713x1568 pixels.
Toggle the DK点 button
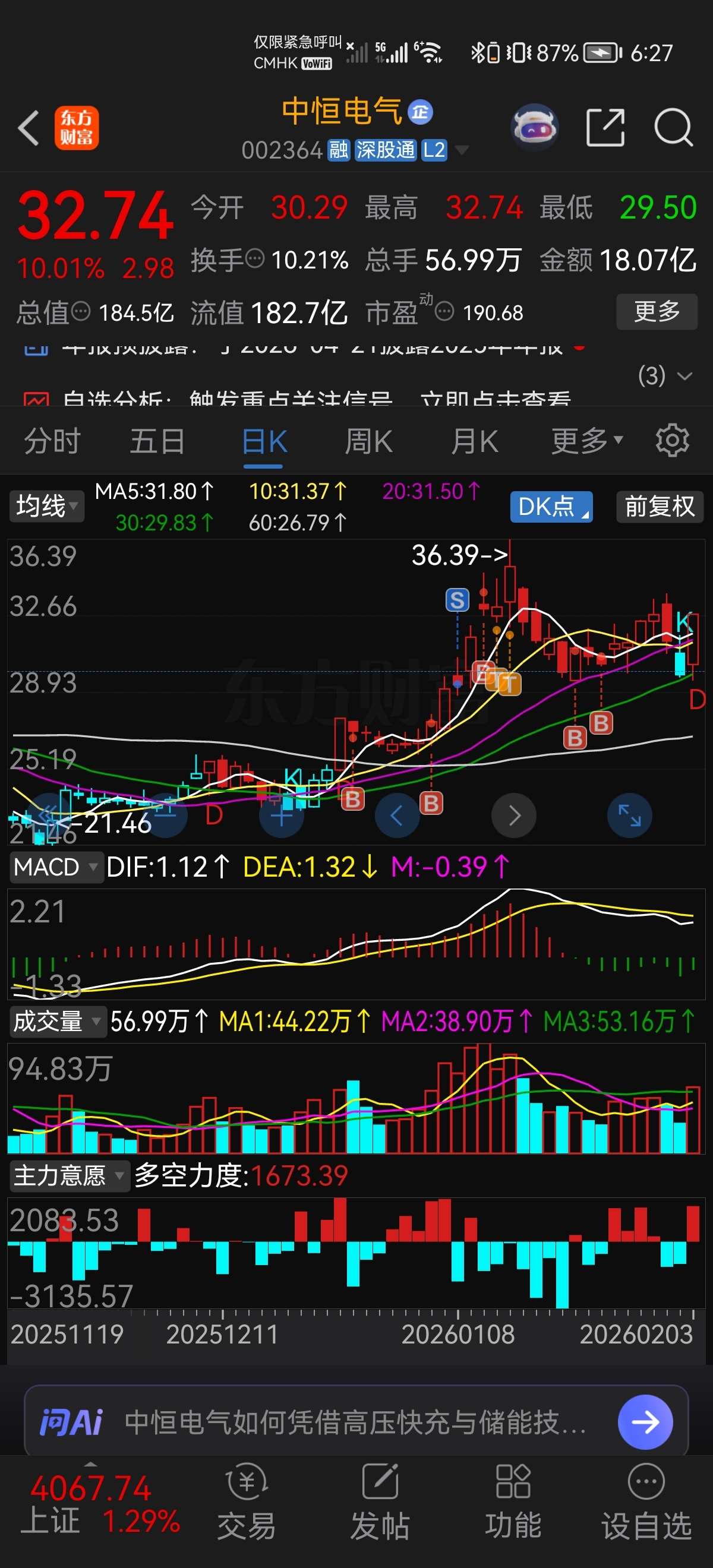551,507
